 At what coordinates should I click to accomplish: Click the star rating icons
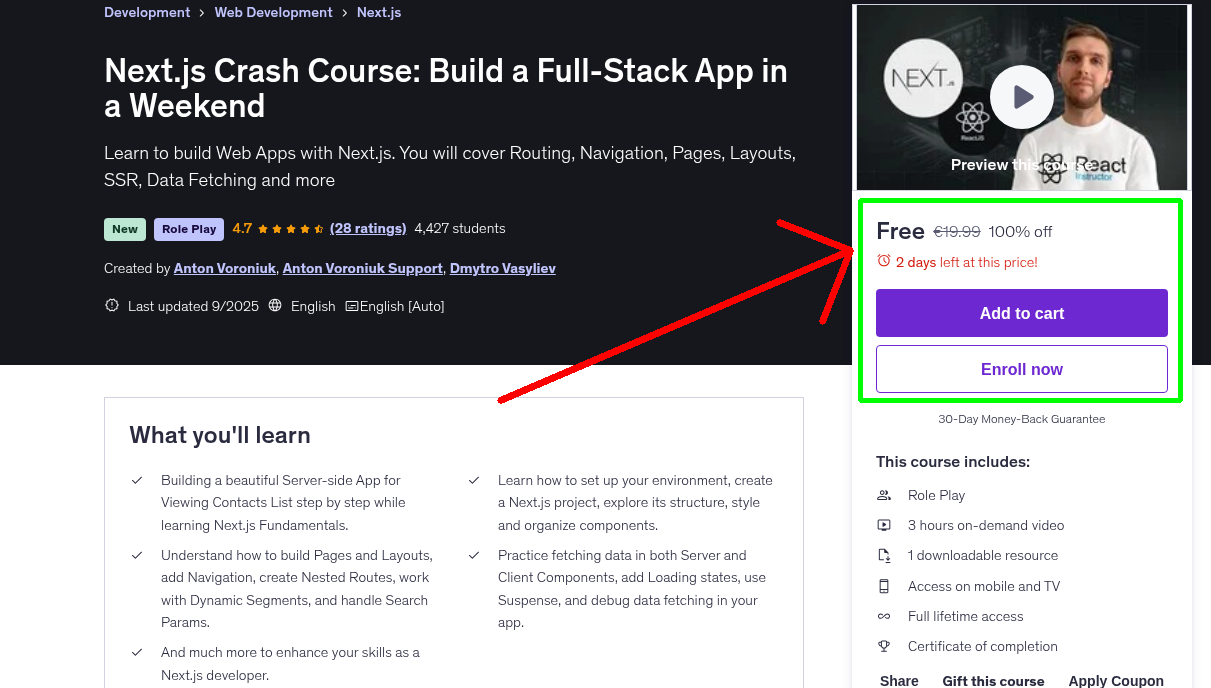point(290,229)
